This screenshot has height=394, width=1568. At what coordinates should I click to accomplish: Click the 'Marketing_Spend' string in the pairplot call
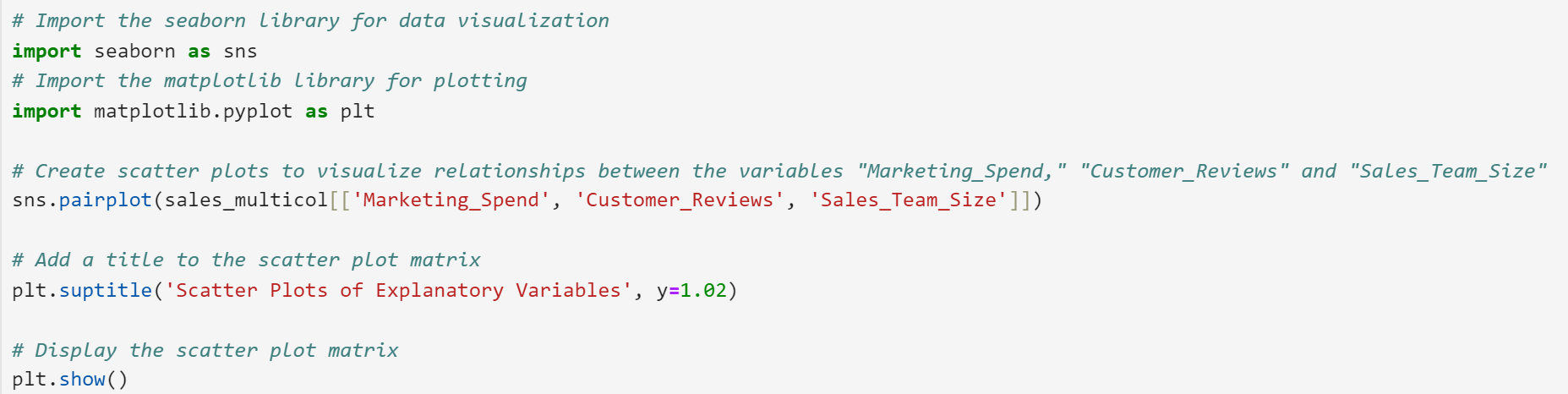451,200
